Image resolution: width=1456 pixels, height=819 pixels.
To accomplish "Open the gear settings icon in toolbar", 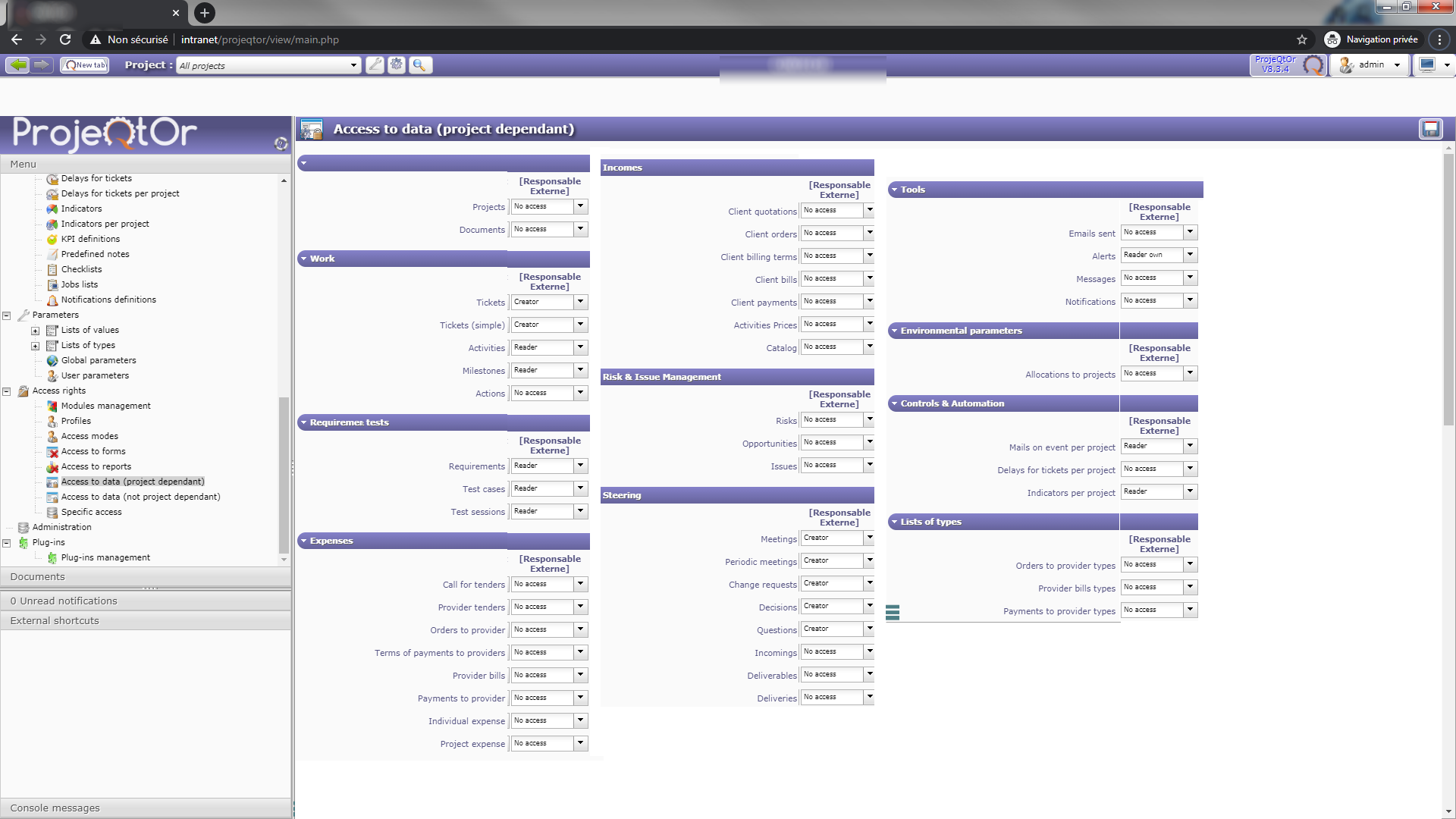I will pos(397,65).
